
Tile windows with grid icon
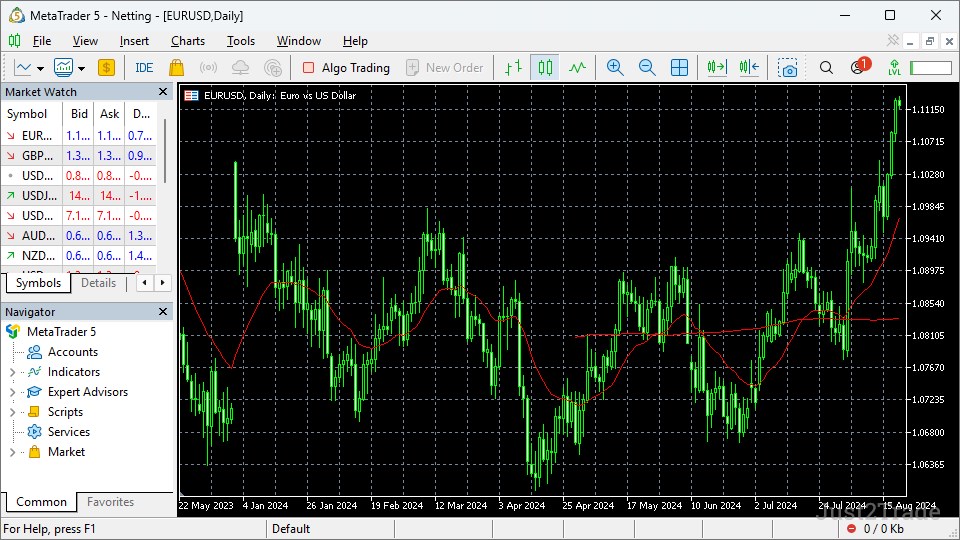(680, 67)
